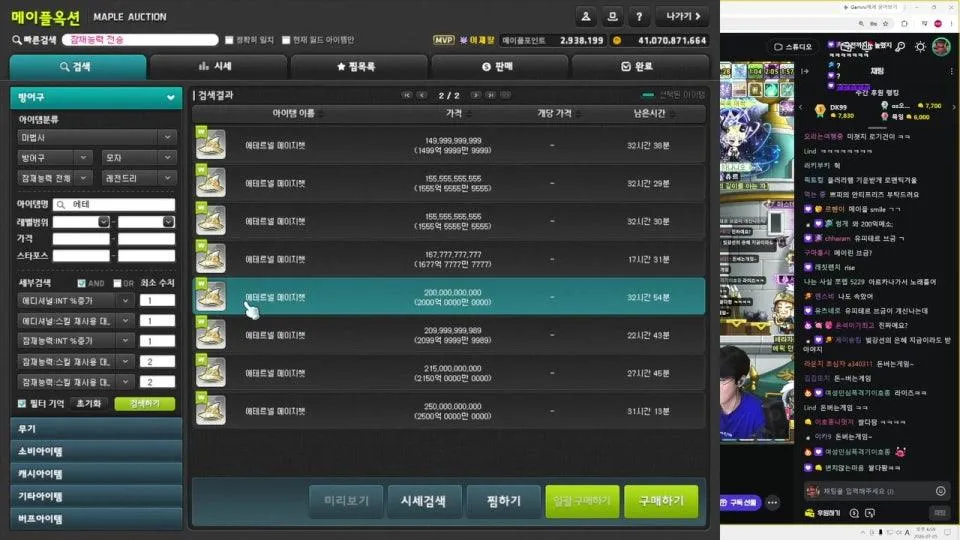
Task: Expand the 무기 category
Action: pyautogui.click(x=96, y=429)
